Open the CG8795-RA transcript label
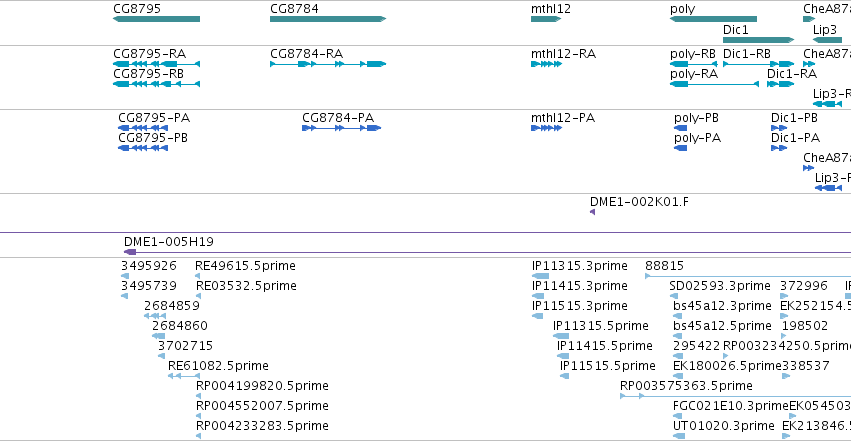Image resolution: width=851 pixels, height=441 pixels. (149, 54)
